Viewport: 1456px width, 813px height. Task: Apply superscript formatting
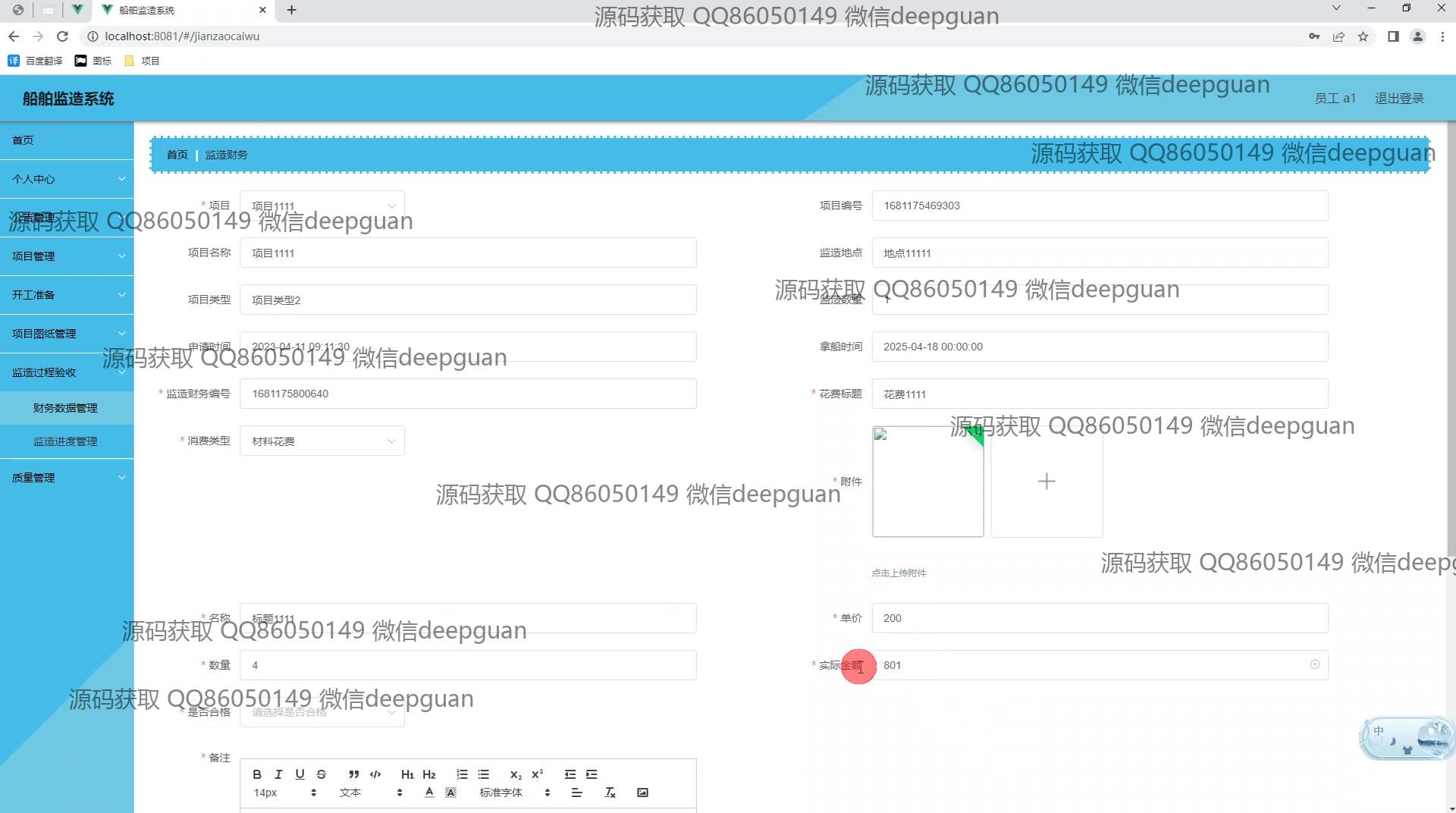click(x=538, y=774)
